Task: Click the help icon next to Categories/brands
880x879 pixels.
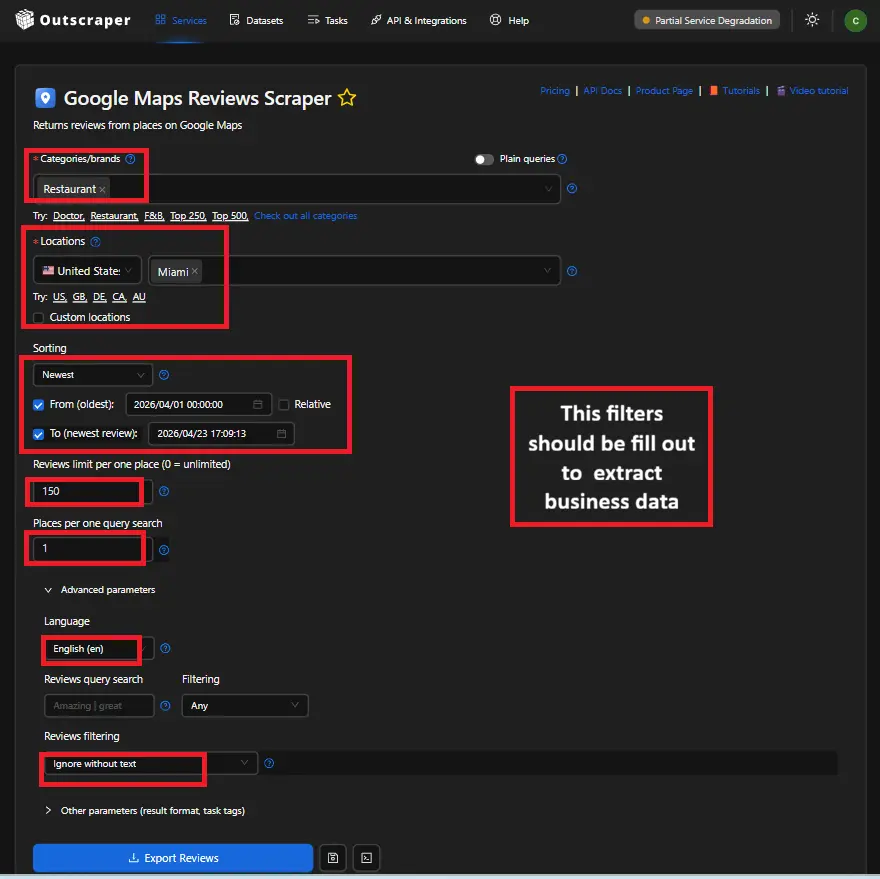Action: click(130, 159)
